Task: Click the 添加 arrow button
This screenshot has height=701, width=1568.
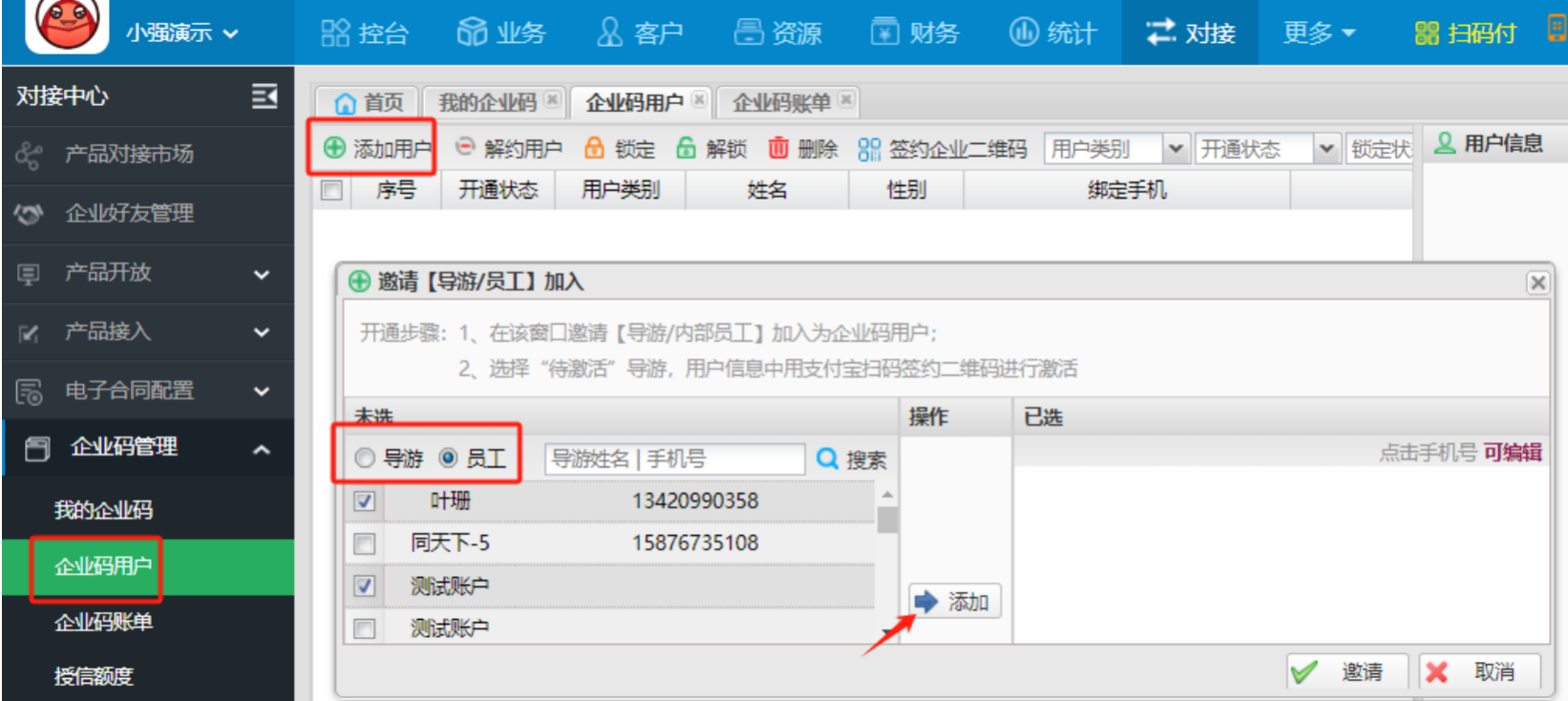Action: pyautogui.click(x=954, y=602)
